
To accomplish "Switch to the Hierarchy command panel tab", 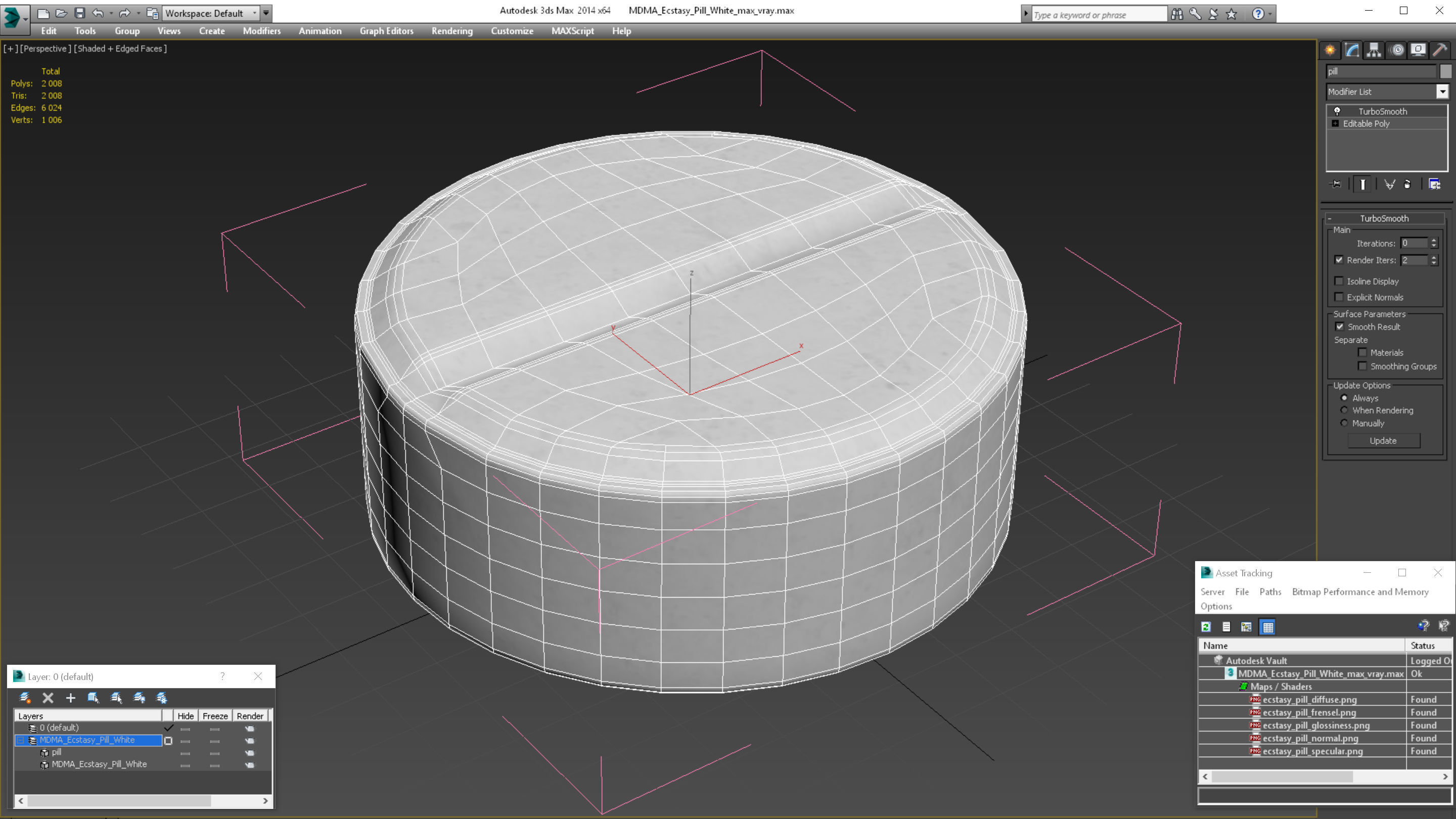I will pyautogui.click(x=1374, y=51).
